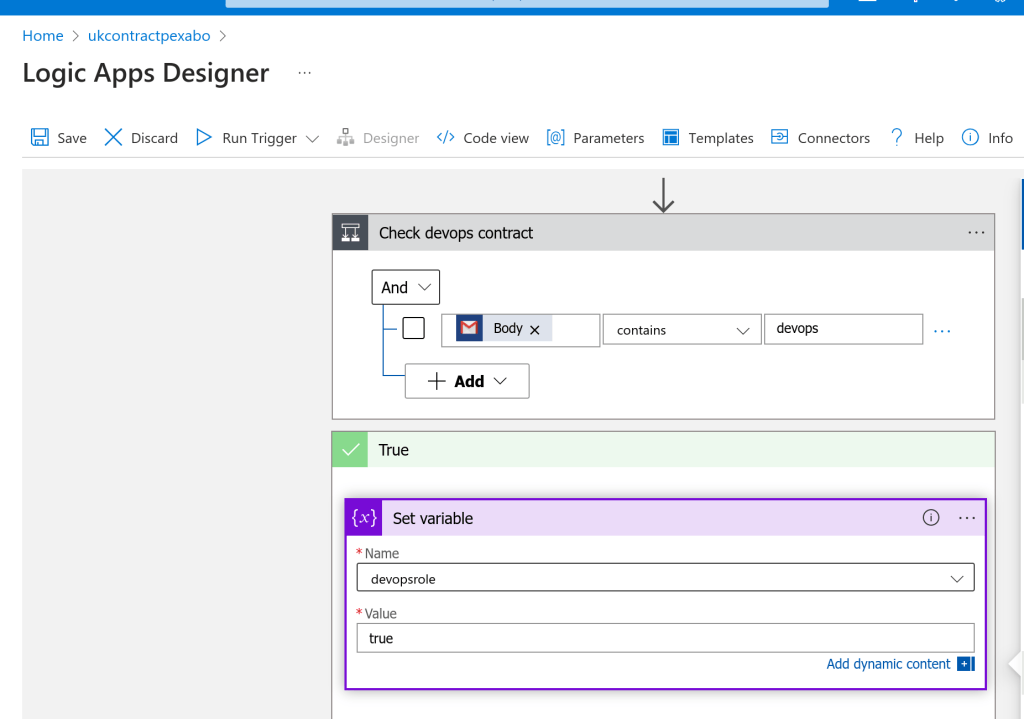Click the Run Trigger label
This screenshot has height=719, width=1024.
point(259,138)
